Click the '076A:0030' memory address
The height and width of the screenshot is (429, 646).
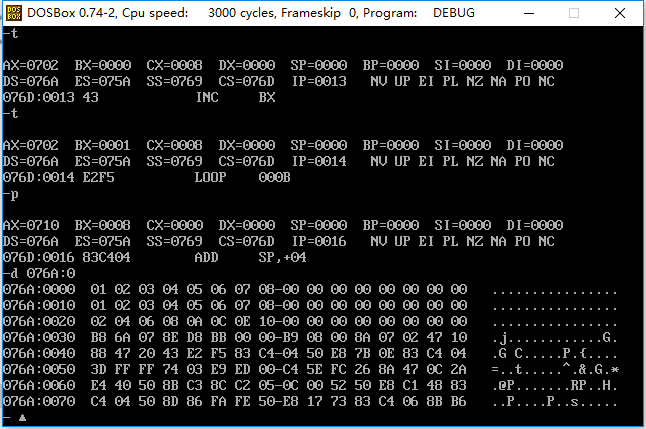[x=39, y=337]
